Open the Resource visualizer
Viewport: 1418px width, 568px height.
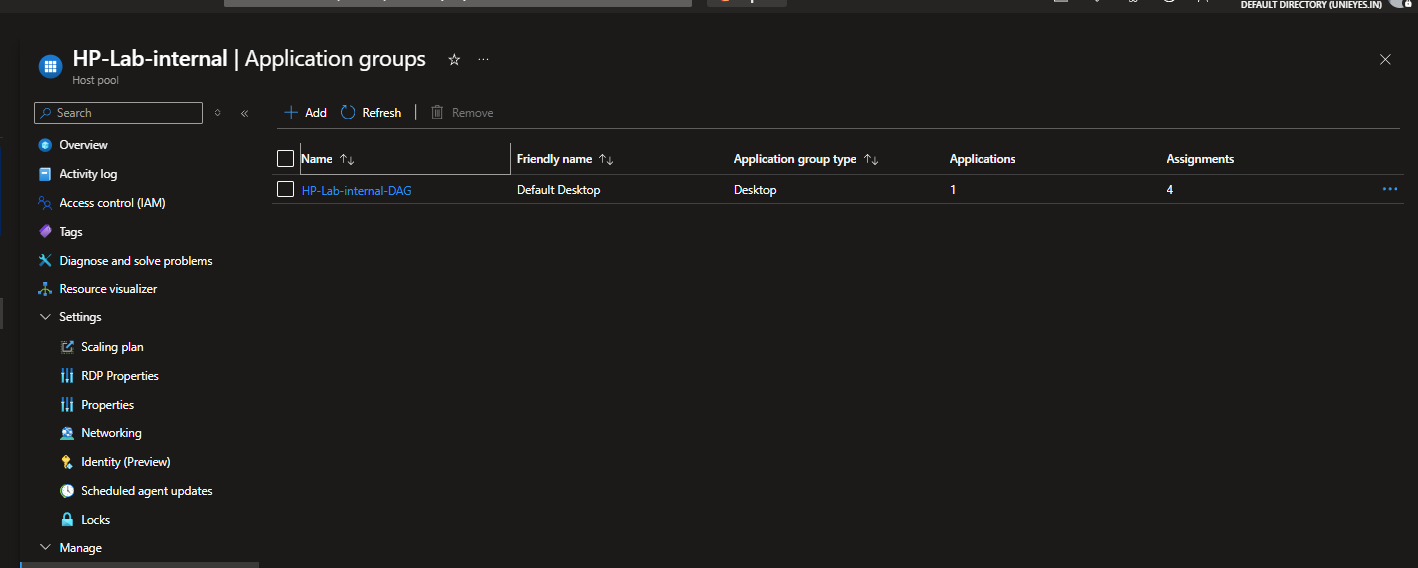[108, 289]
